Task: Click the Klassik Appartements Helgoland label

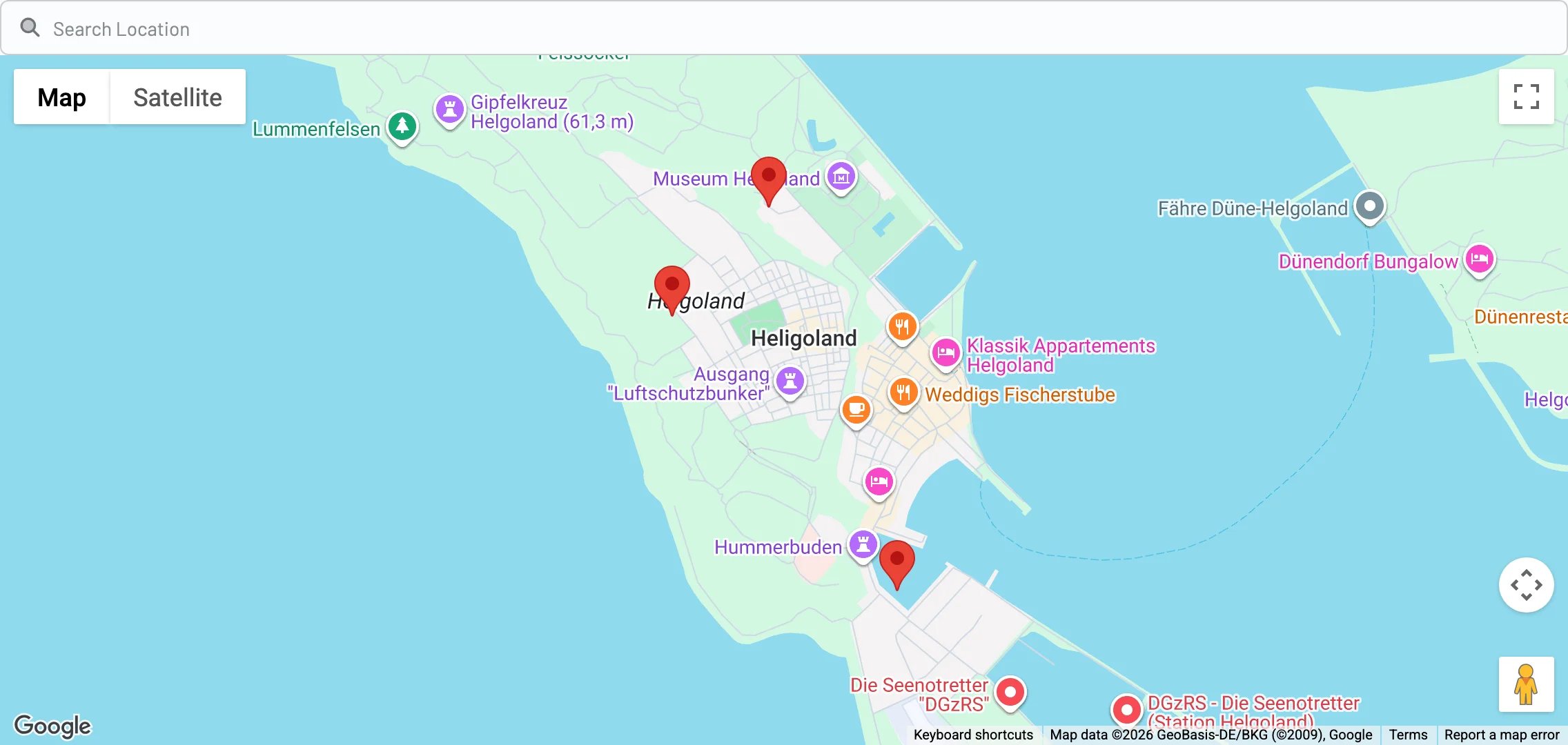Action: 1061,355
